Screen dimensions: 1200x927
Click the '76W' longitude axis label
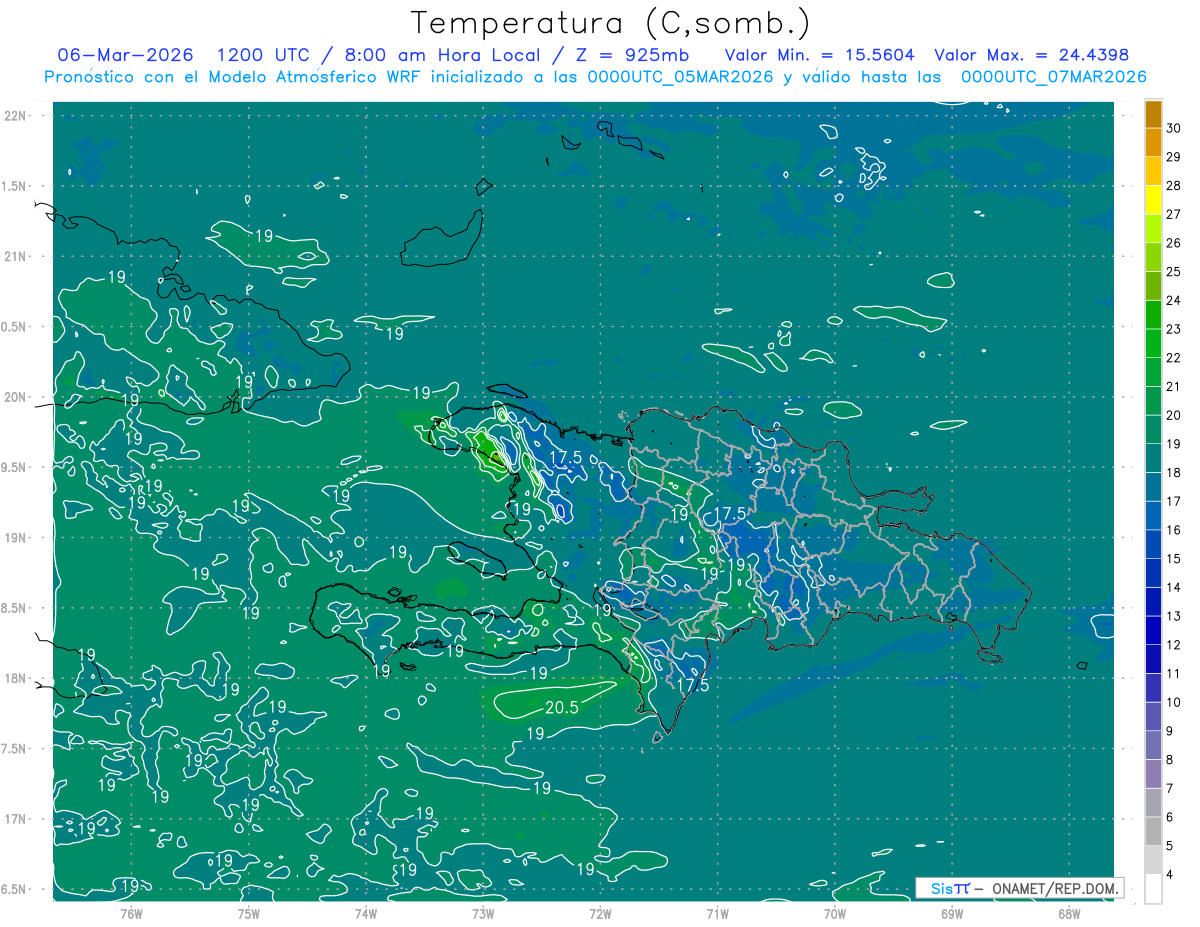pos(131,913)
